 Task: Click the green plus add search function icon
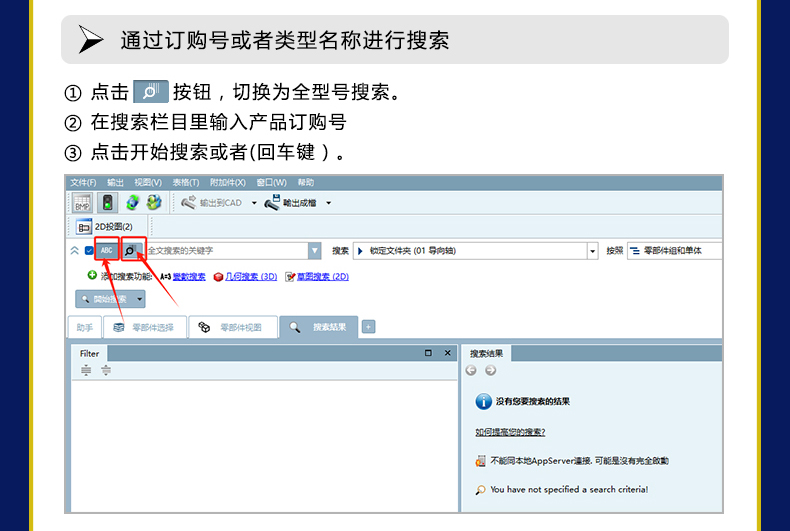click(92, 275)
